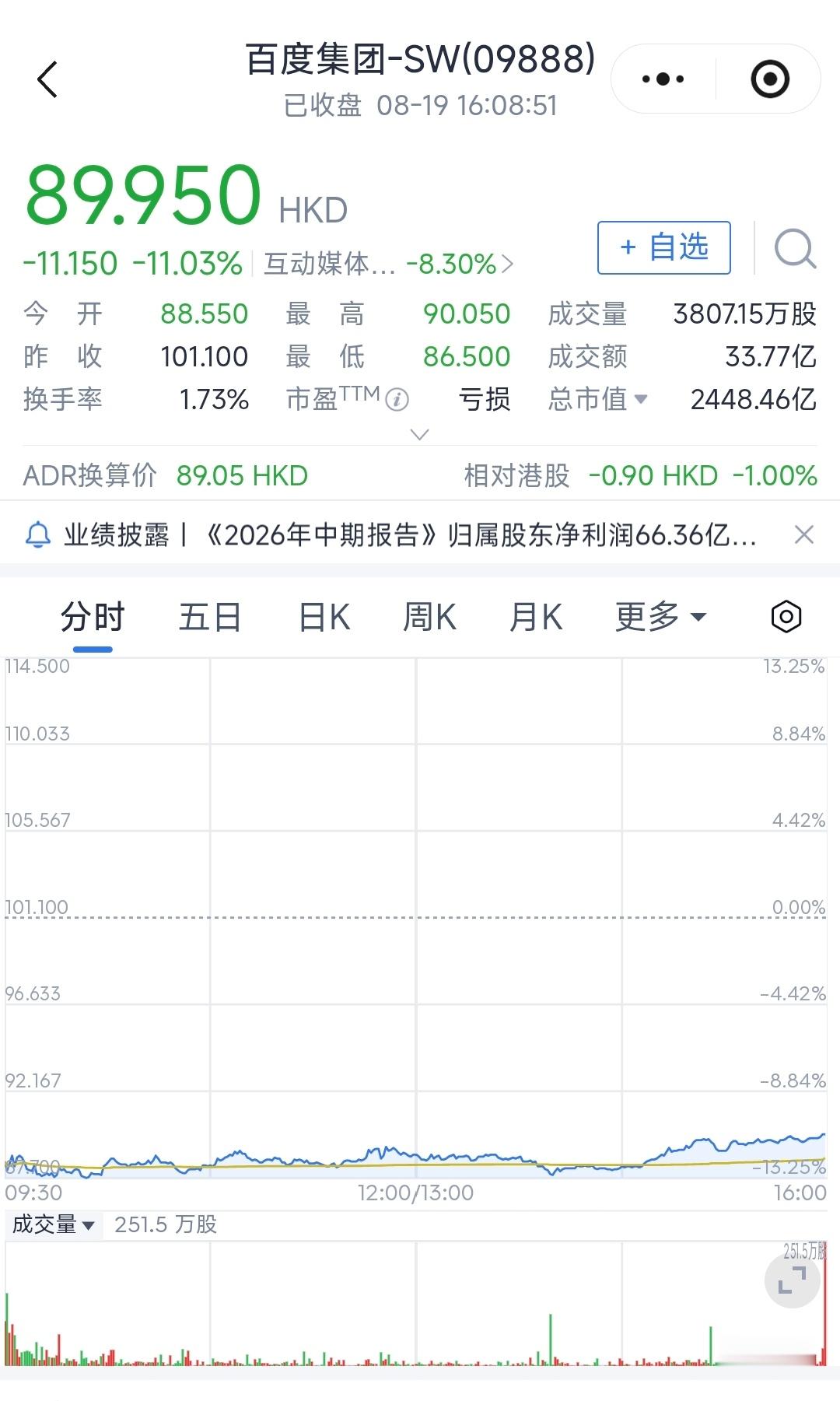Tap the 总市值 2448.46亿 value

click(x=753, y=399)
